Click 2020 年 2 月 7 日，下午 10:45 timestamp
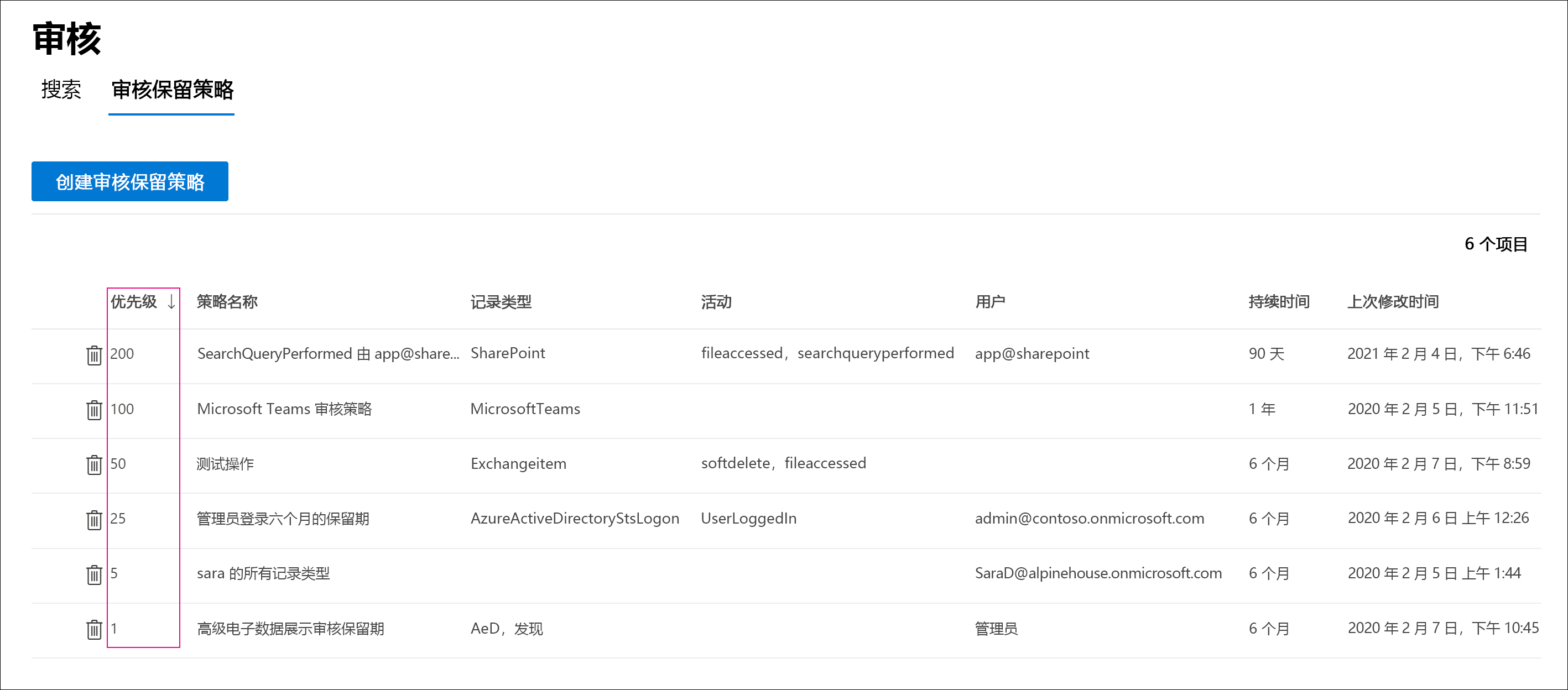Viewport: 1568px width, 690px height. [1443, 628]
